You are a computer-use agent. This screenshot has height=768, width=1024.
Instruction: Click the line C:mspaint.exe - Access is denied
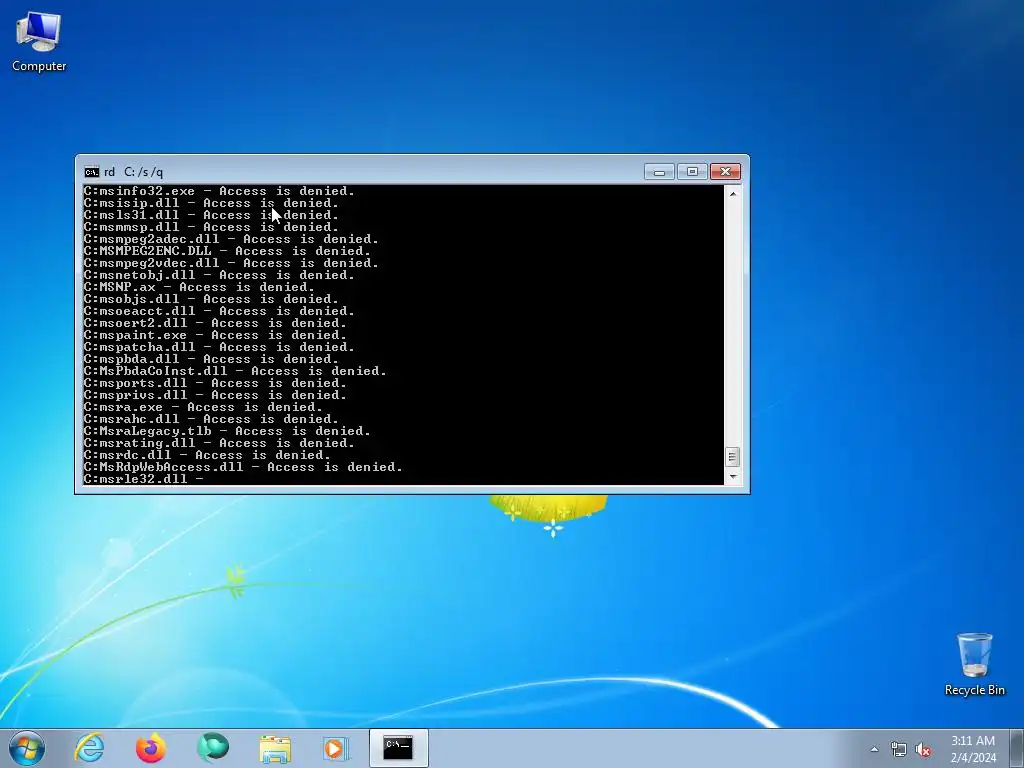(216, 335)
